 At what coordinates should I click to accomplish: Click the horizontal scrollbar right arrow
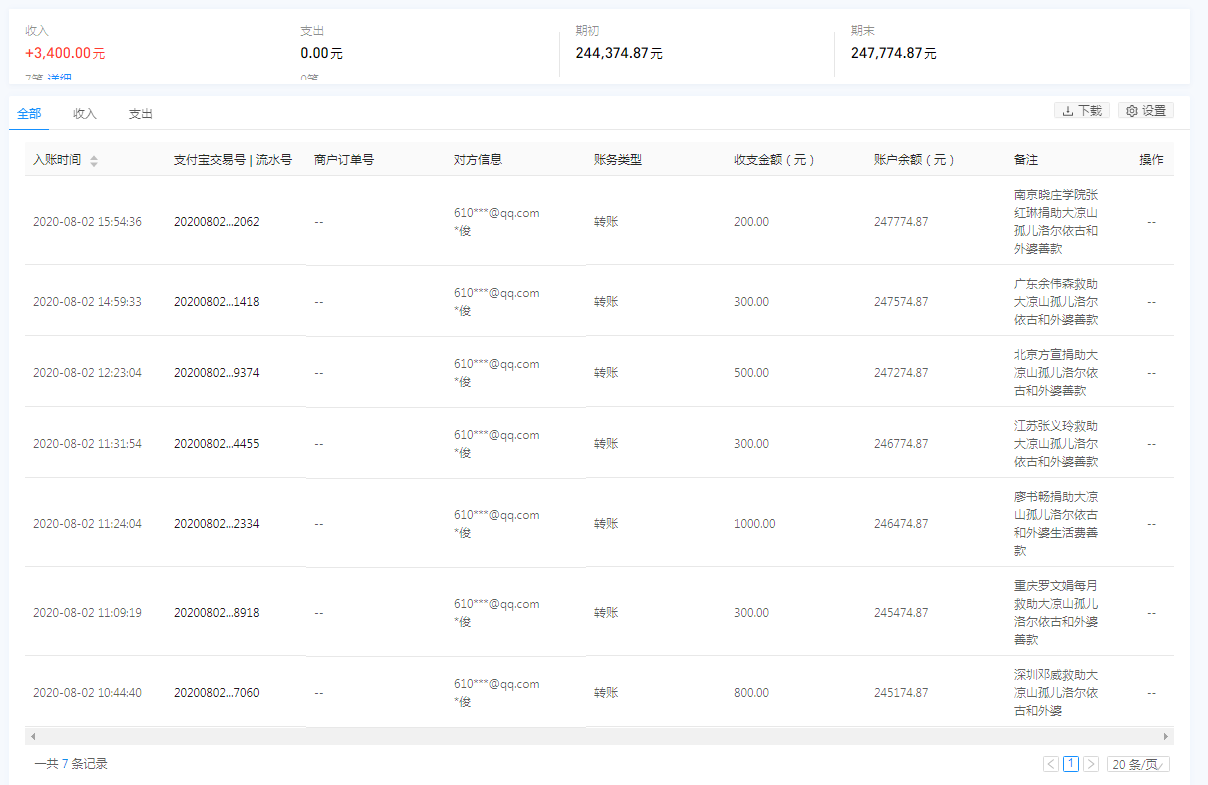tap(1165, 736)
